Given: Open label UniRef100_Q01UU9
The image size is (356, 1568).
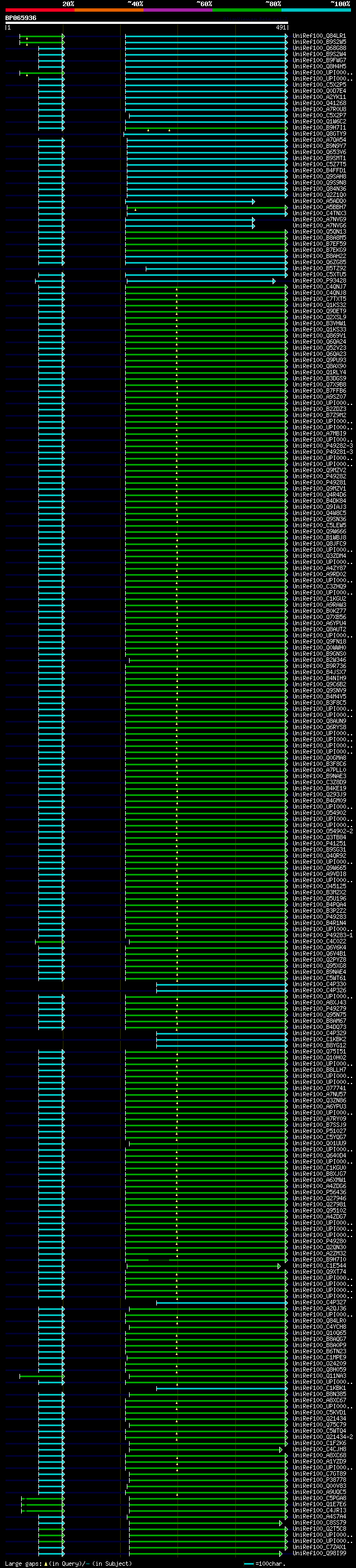Looking at the screenshot, I should tap(319, 1143).
